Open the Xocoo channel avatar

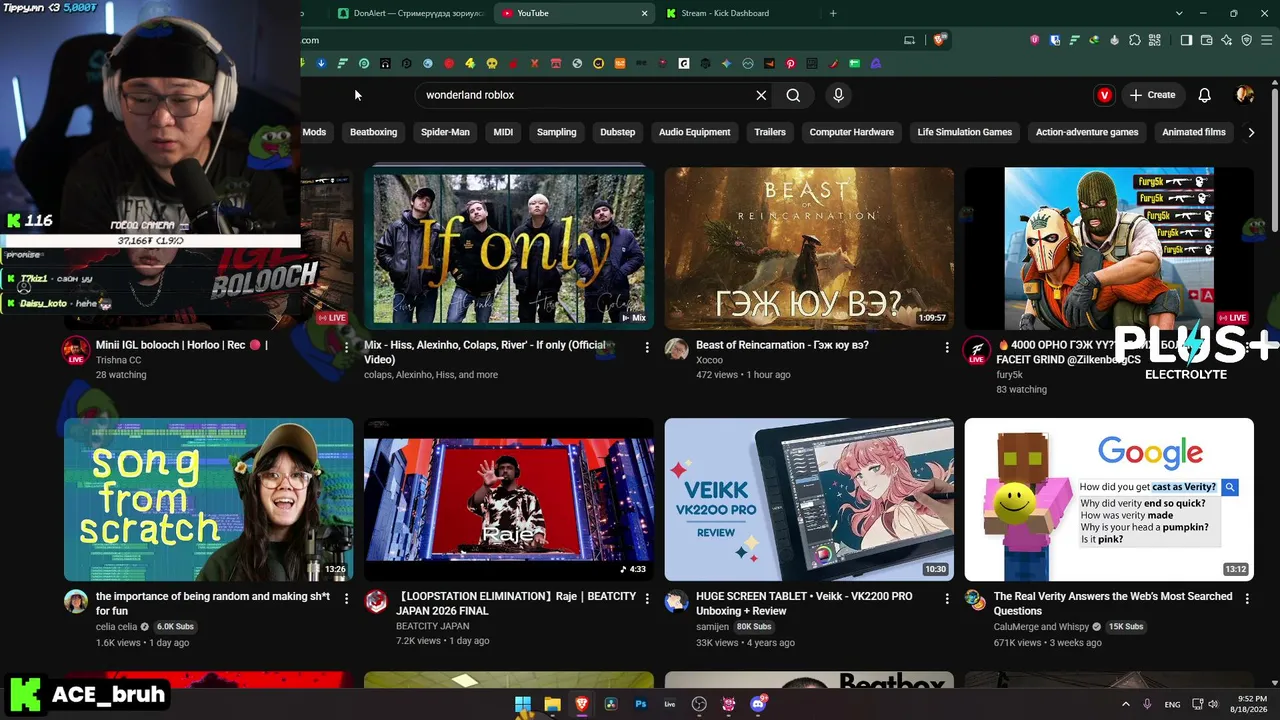pyautogui.click(x=677, y=349)
